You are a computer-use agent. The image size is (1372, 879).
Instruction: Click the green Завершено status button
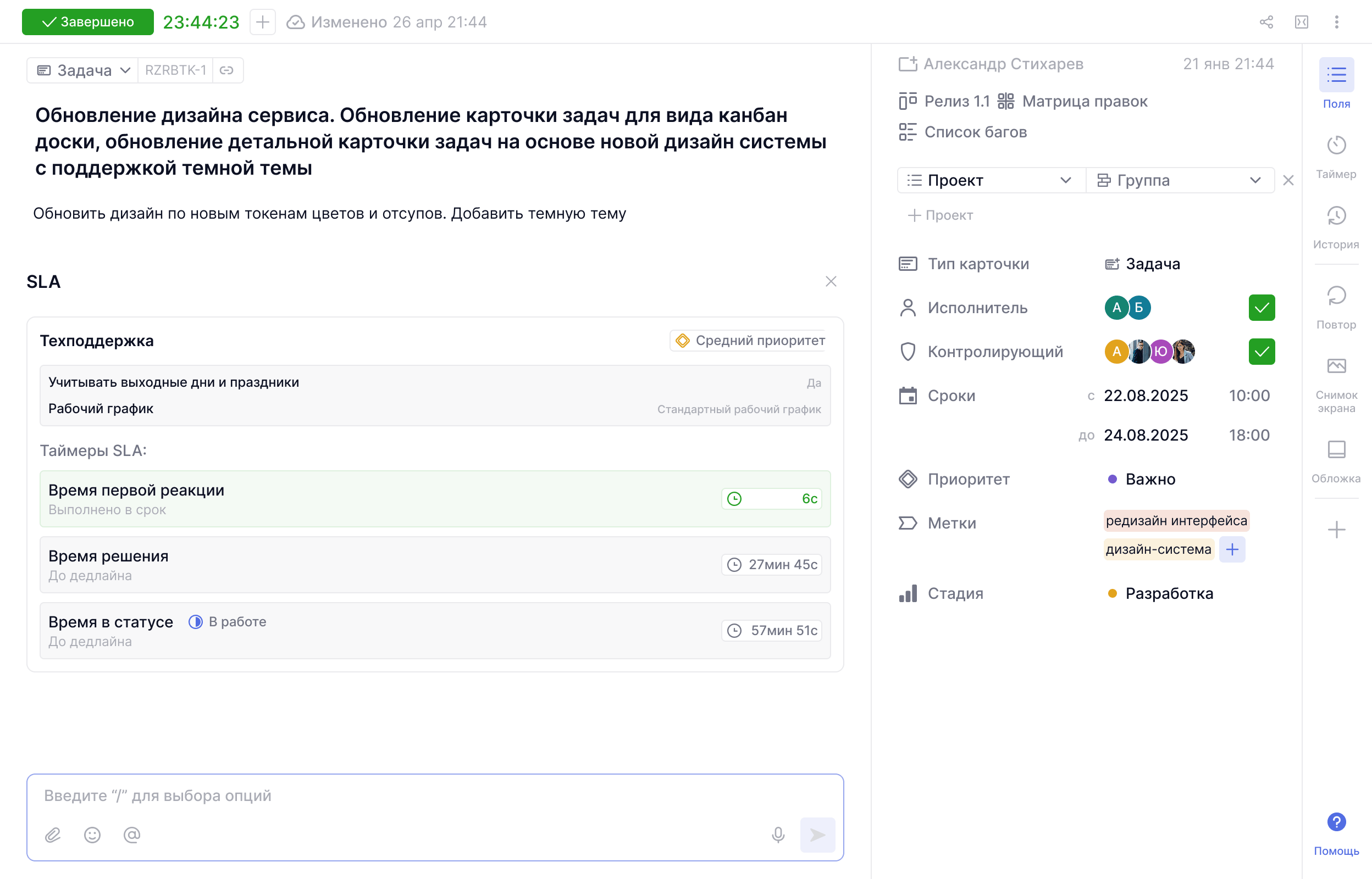(x=87, y=21)
